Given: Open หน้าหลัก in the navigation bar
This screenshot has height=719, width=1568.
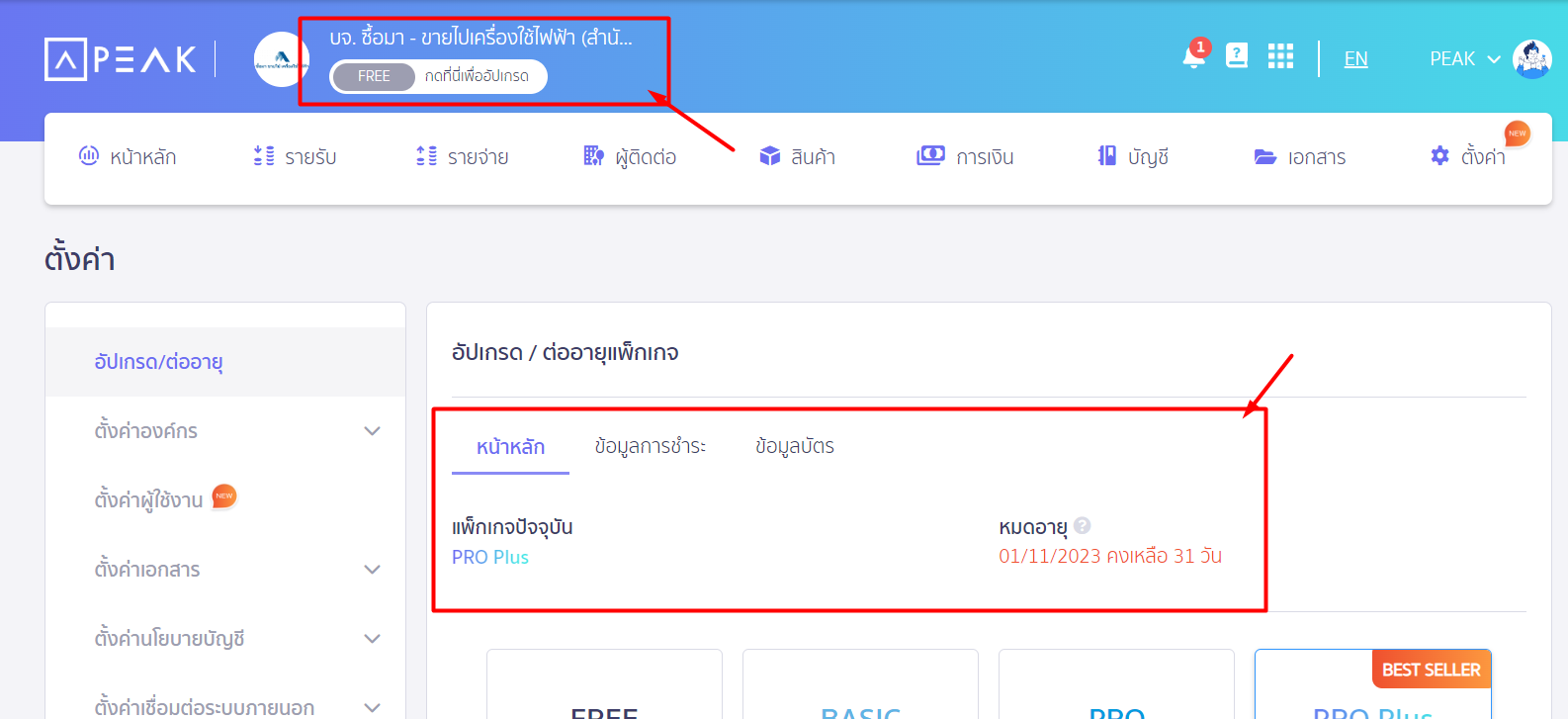Looking at the screenshot, I should point(128,157).
